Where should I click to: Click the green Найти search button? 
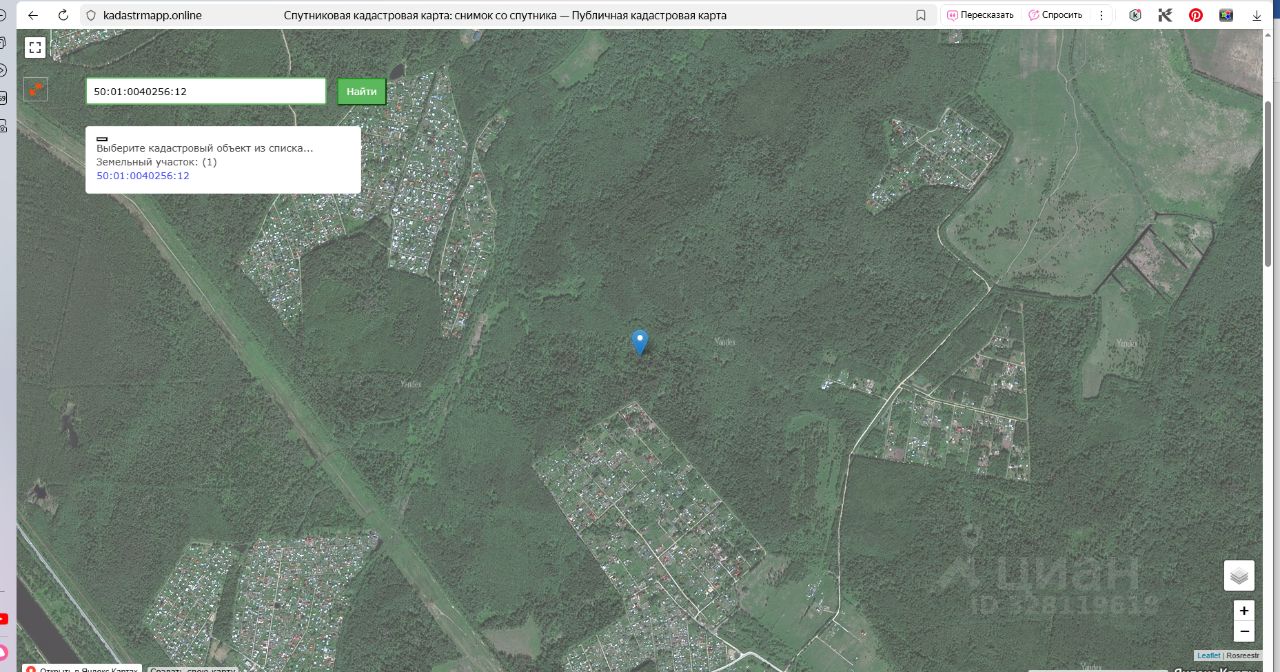click(361, 91)
